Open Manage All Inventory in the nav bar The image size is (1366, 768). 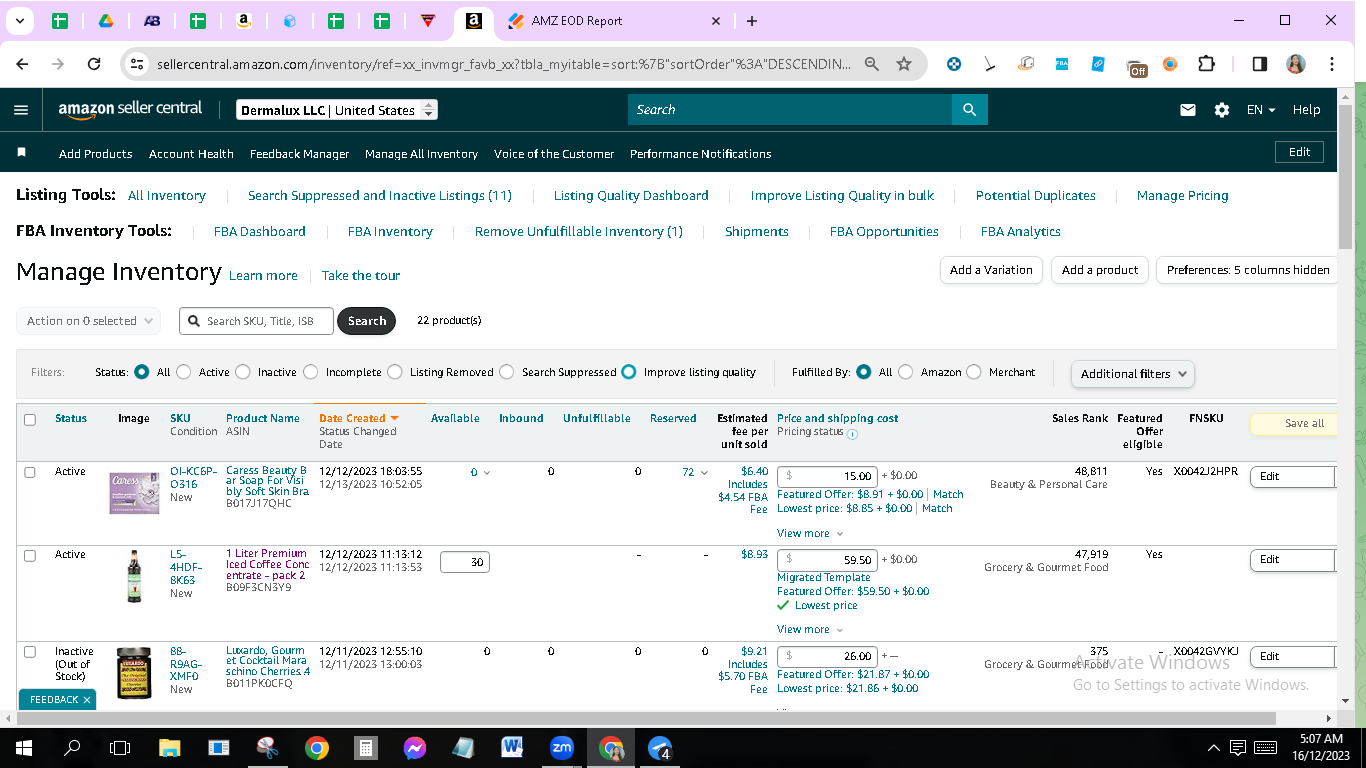tap(421, 154)
